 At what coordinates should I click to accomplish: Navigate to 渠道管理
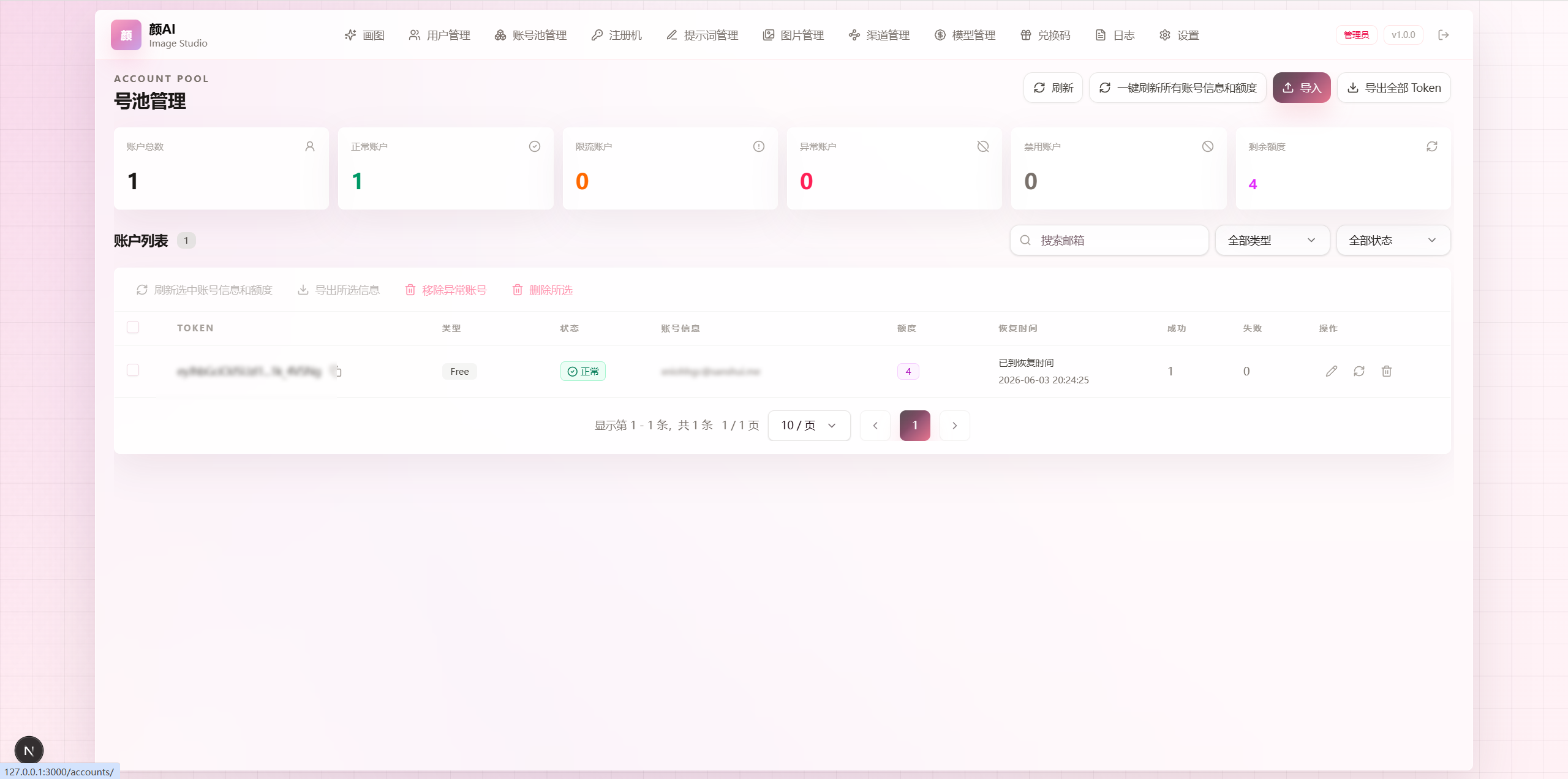coord(879,35)
